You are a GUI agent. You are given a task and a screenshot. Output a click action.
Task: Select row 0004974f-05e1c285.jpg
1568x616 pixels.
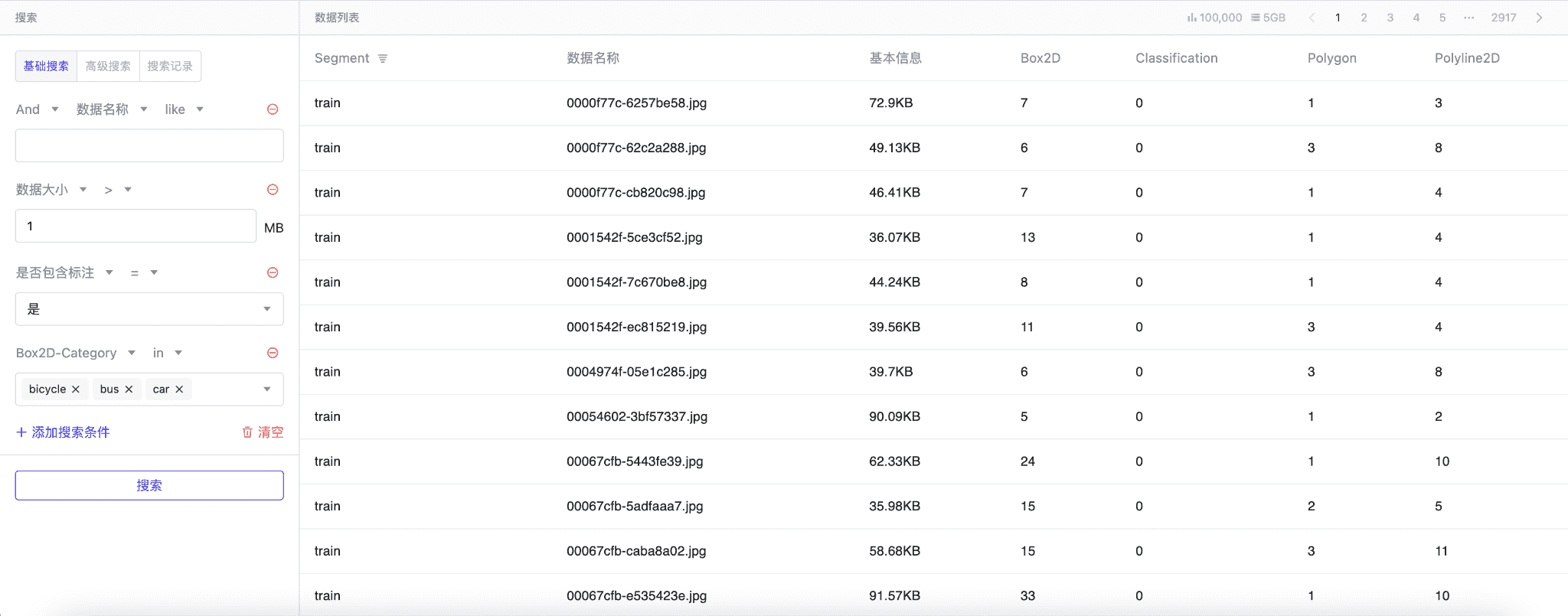(x=933, y=372)
